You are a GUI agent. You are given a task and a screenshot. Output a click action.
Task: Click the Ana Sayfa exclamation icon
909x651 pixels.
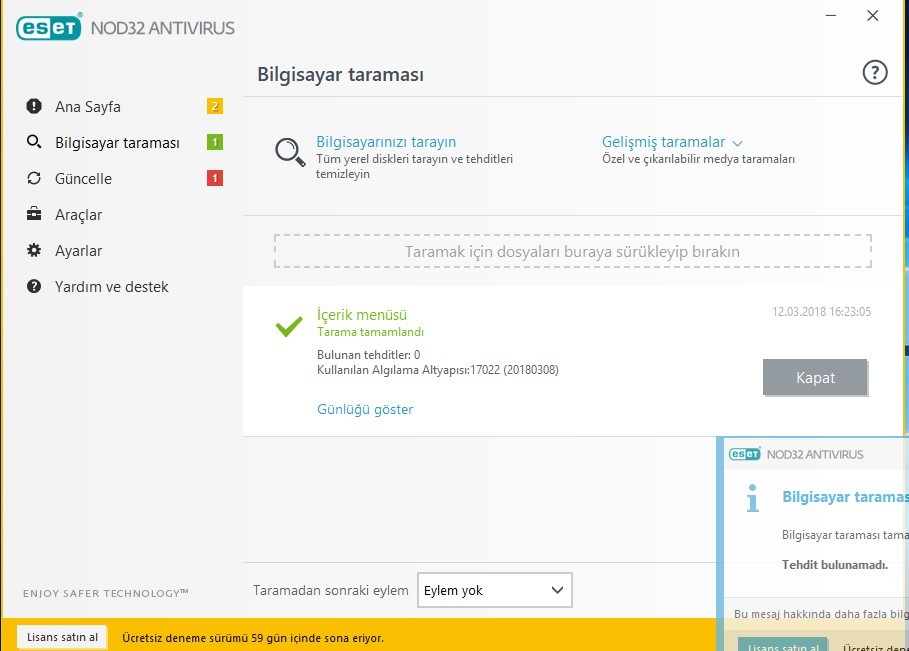point(34,106)
